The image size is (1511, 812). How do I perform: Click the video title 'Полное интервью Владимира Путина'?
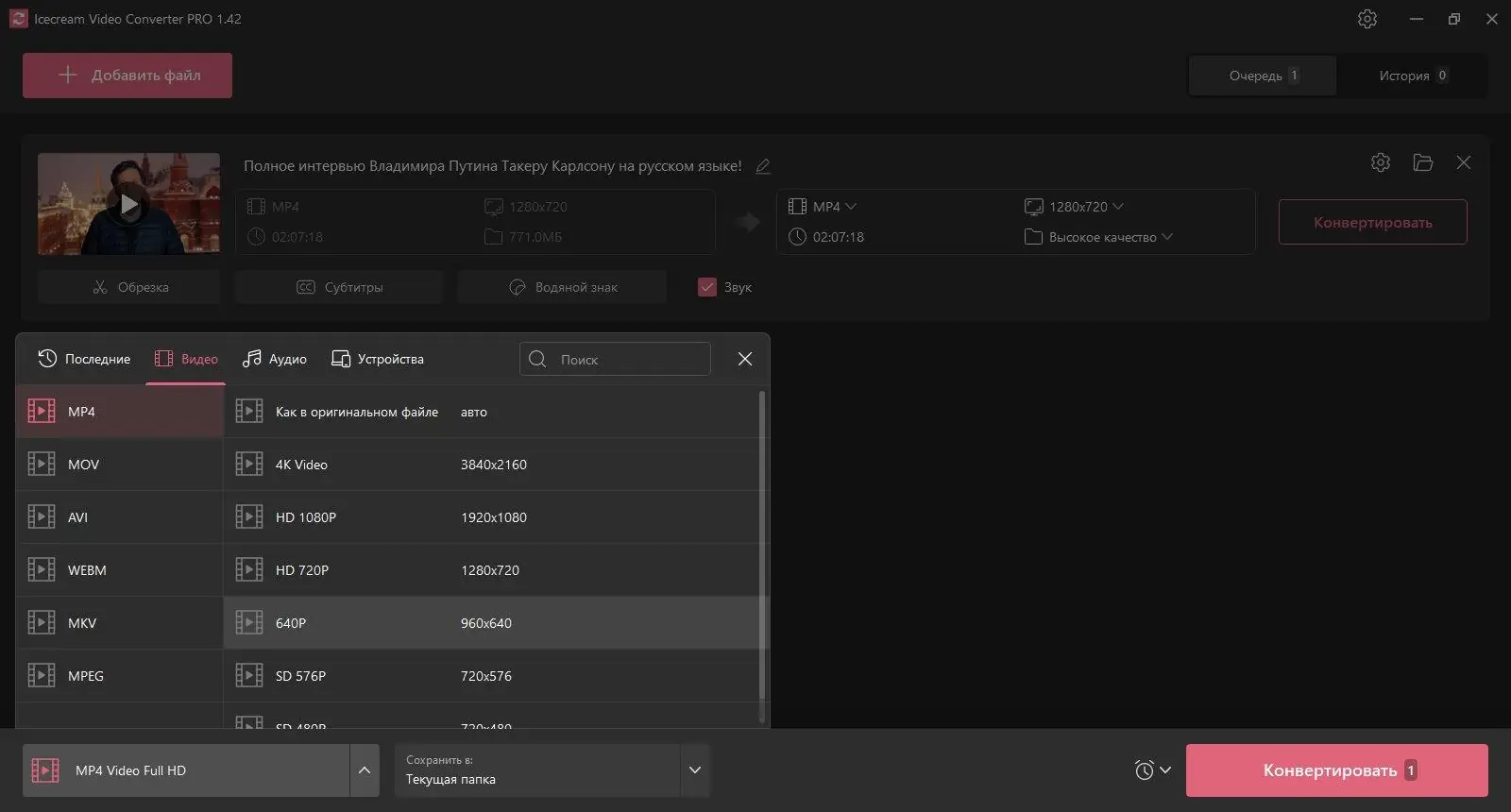point(493,166)
